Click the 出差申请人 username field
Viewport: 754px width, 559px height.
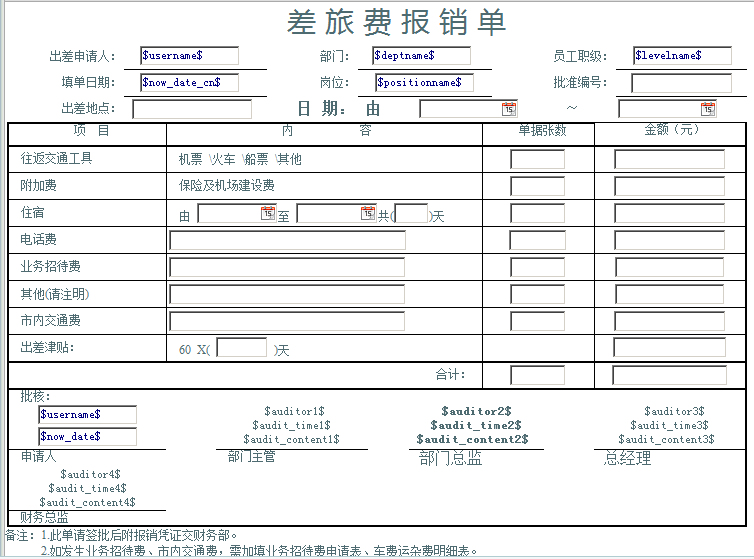coord(189,56)
